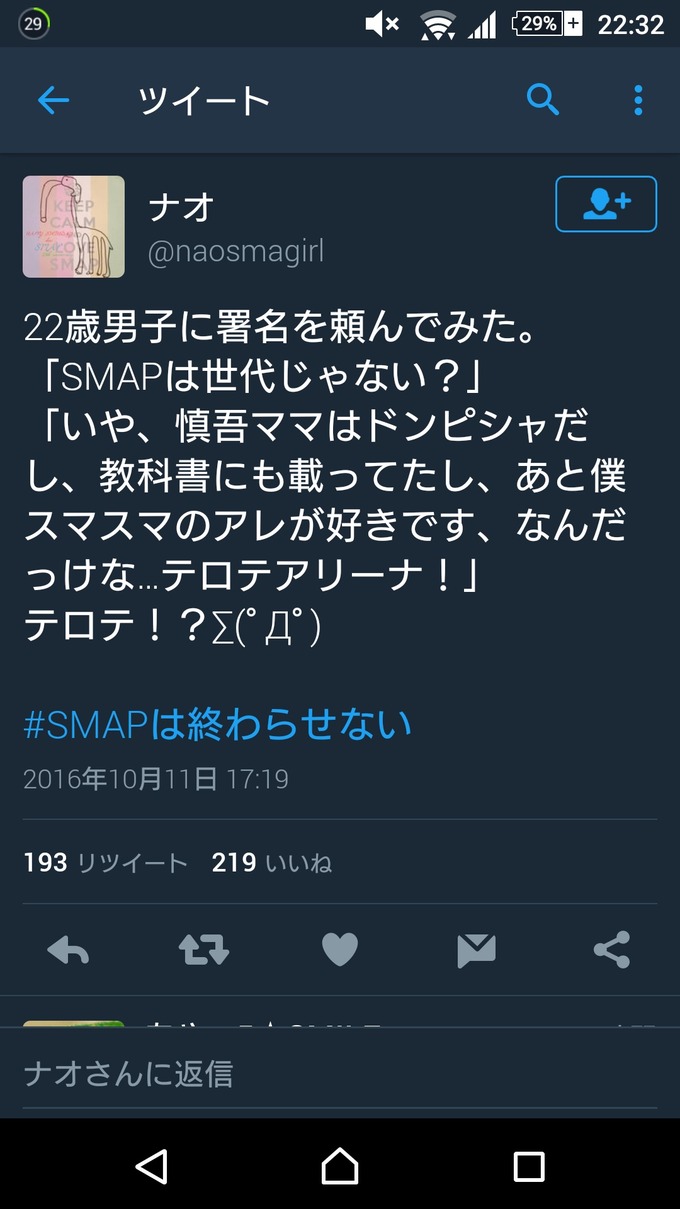This screenshot has width=680, height=1209.
Task: Open the search magnifier icon
Action: pos(543,100)
